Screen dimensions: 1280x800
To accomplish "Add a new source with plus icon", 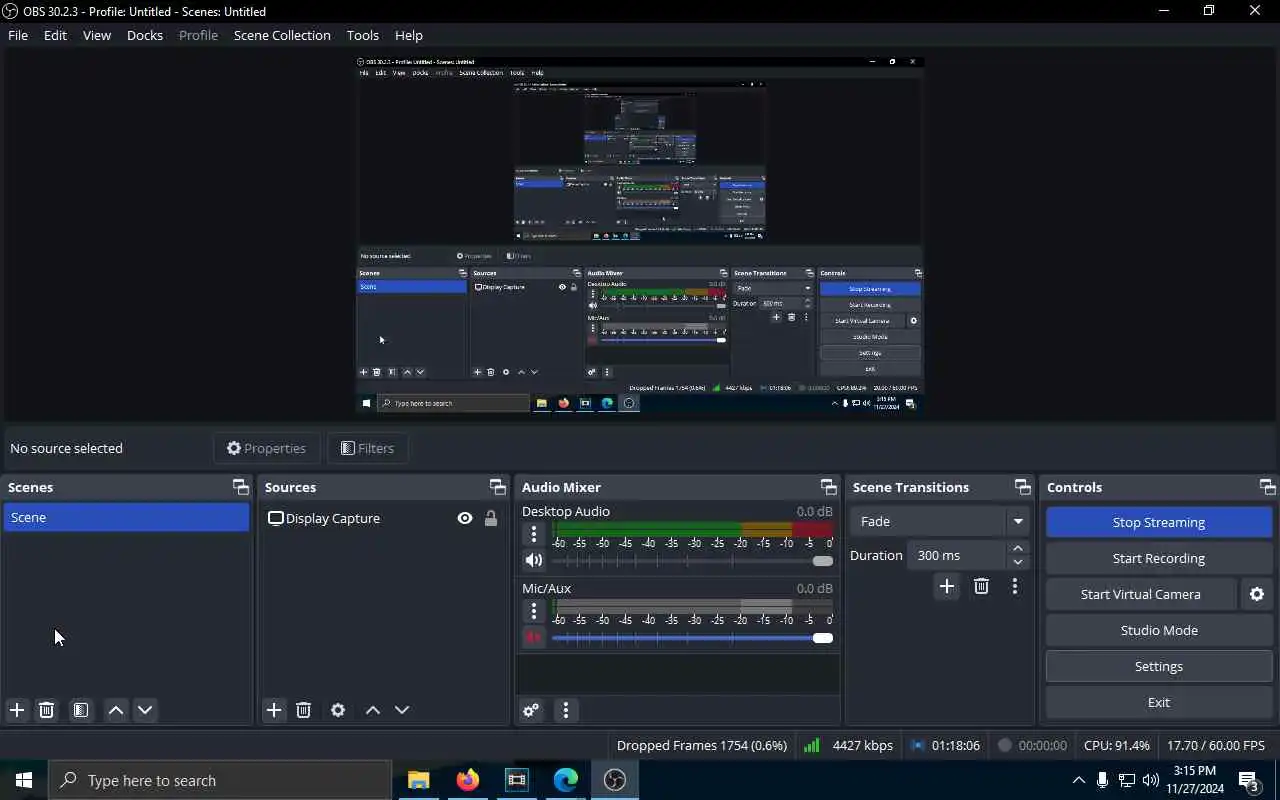I will (x=274, y=710).
